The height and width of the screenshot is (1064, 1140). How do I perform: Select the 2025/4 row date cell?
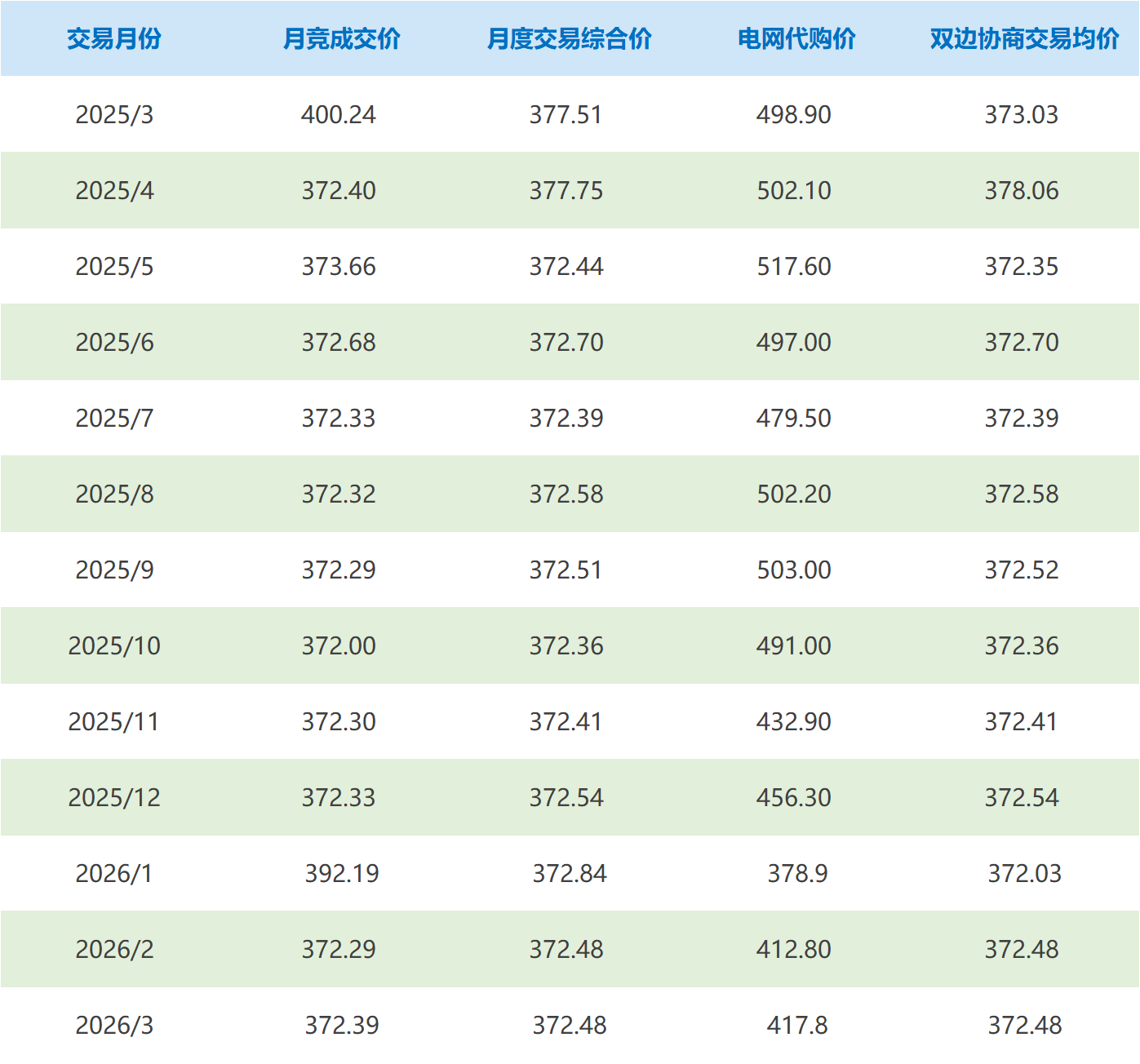tap(114, 190)
